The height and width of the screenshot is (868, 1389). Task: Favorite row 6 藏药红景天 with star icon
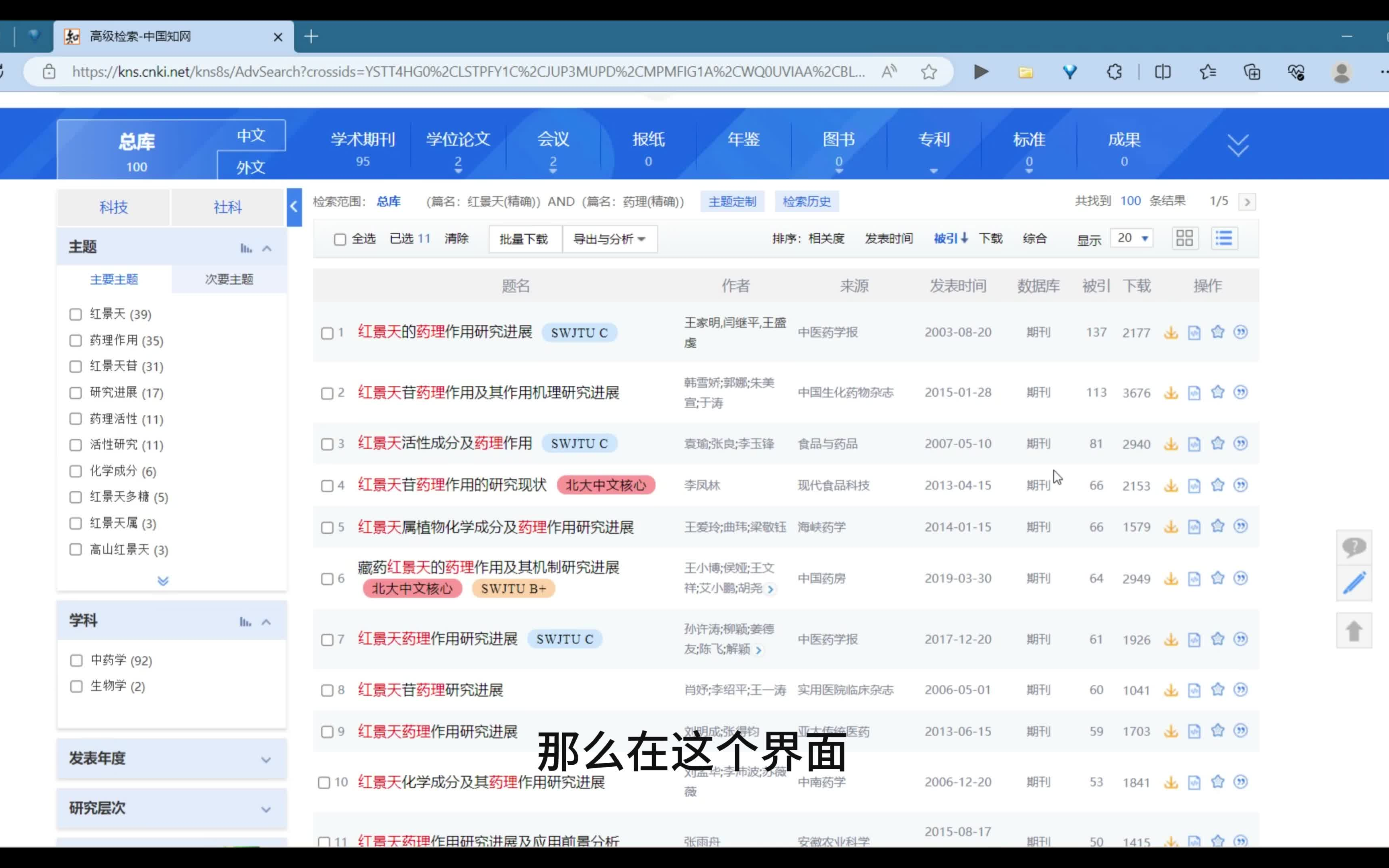point(1217,578)
